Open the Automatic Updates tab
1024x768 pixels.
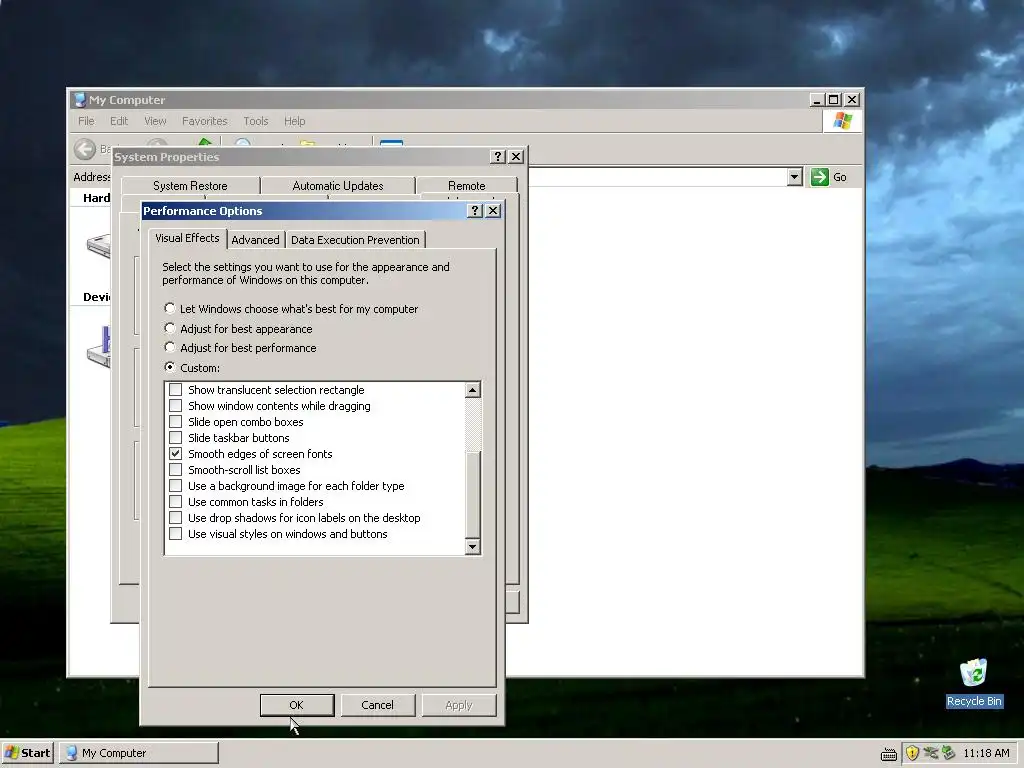(338, 185)
